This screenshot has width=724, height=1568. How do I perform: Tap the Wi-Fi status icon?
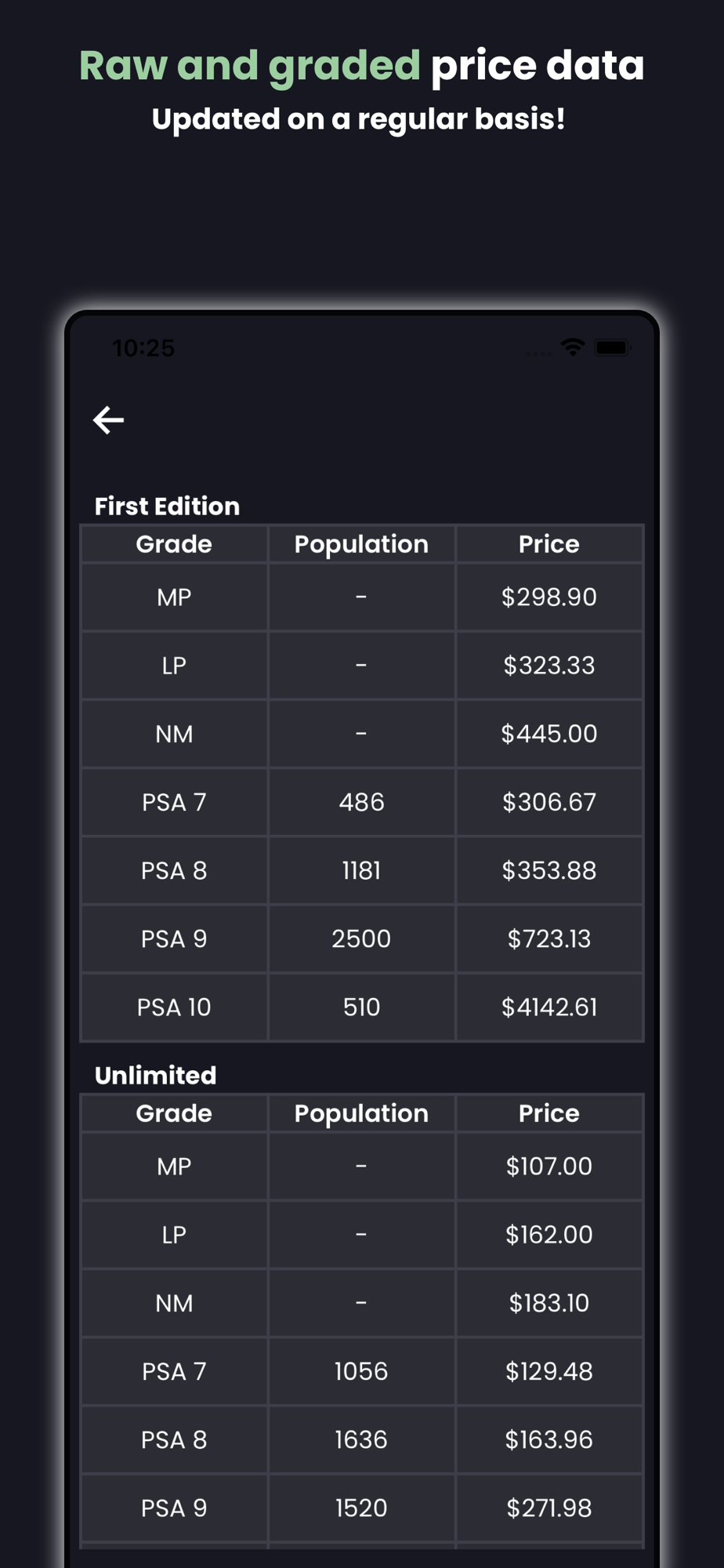(x=573, y=347)
